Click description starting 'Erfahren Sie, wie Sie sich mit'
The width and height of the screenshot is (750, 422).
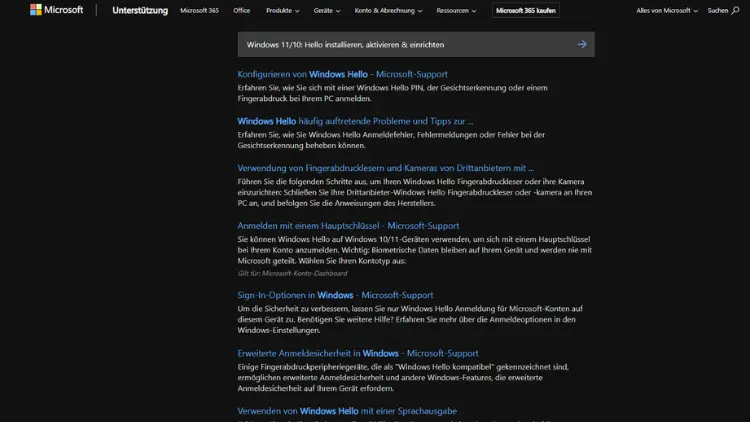pyautogui.click(x=392, y=93)
